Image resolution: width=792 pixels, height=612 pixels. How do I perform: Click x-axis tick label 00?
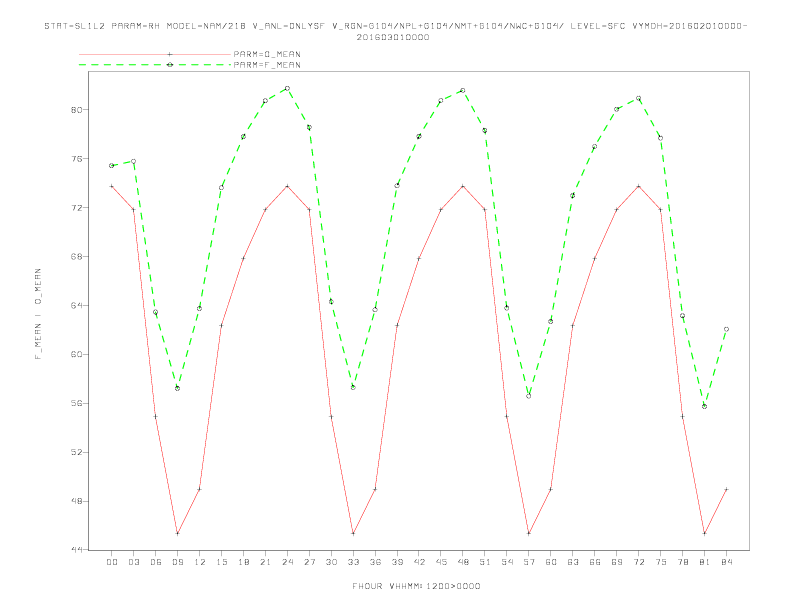(112, 562)
